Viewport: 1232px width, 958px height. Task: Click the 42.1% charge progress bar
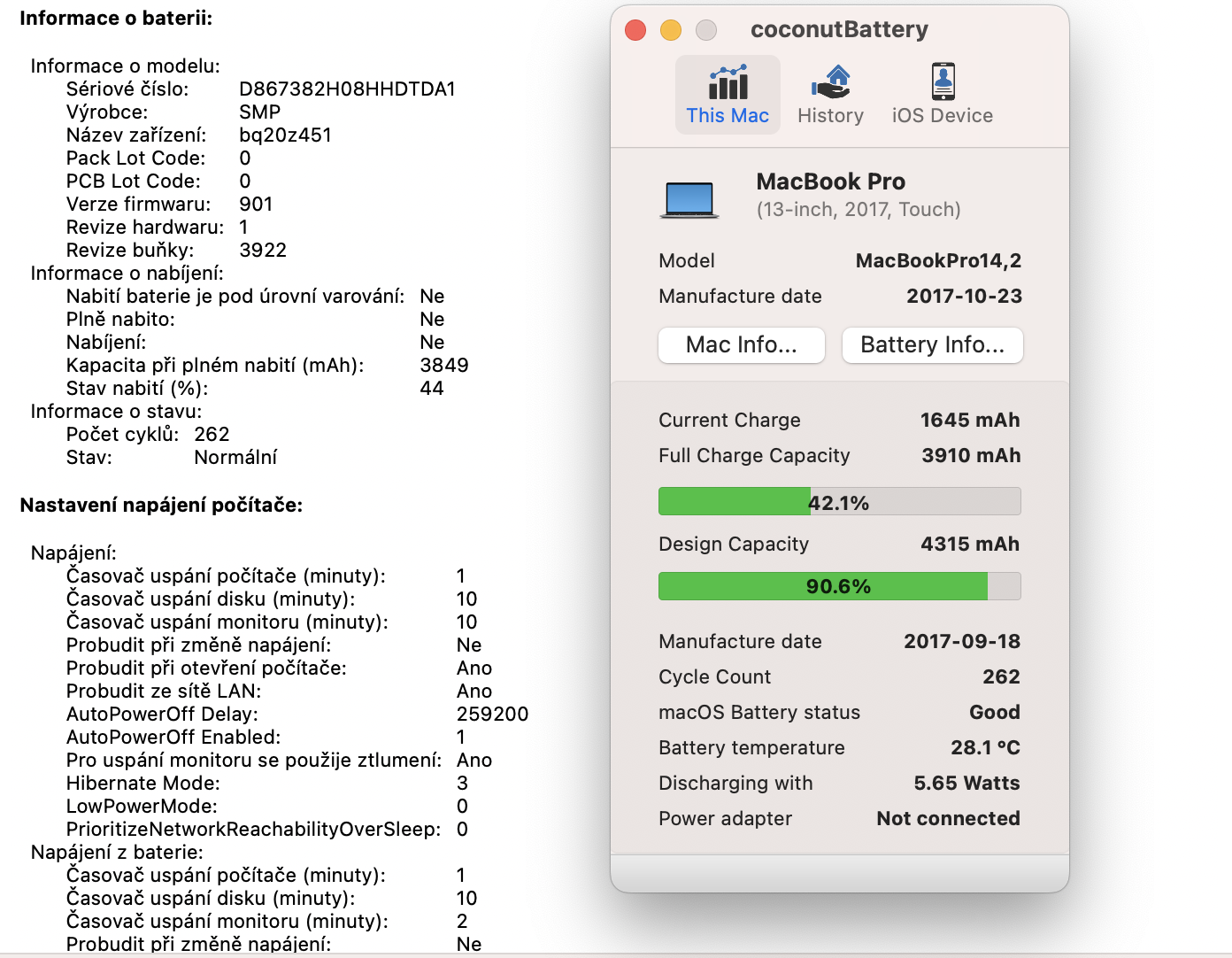coord(839,502)
